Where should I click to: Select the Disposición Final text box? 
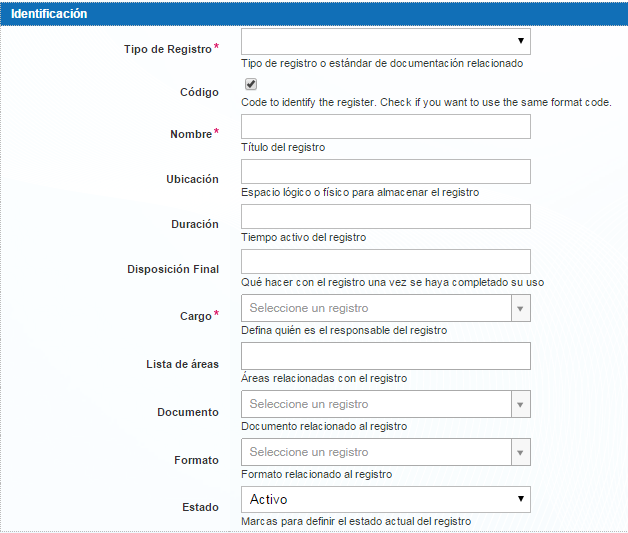click(x=385, y=262)
